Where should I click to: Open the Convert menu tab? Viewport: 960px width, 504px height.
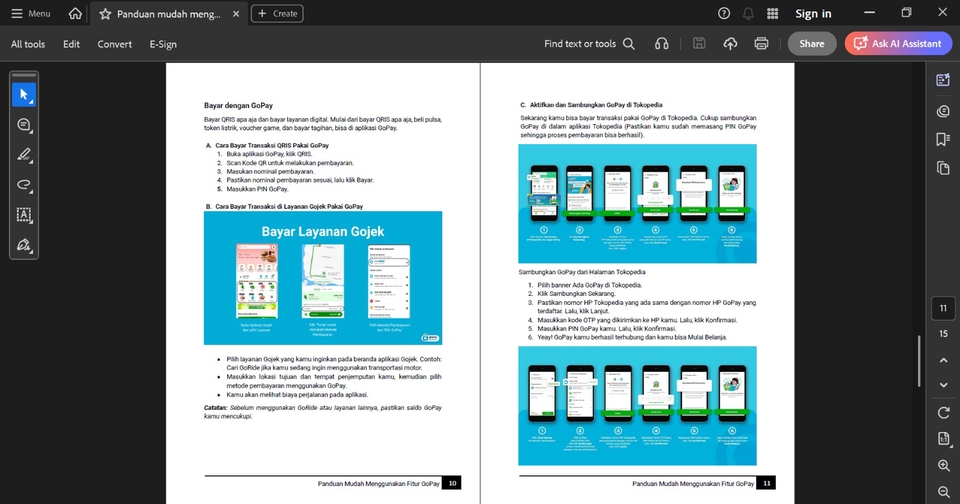click(114, 44)
